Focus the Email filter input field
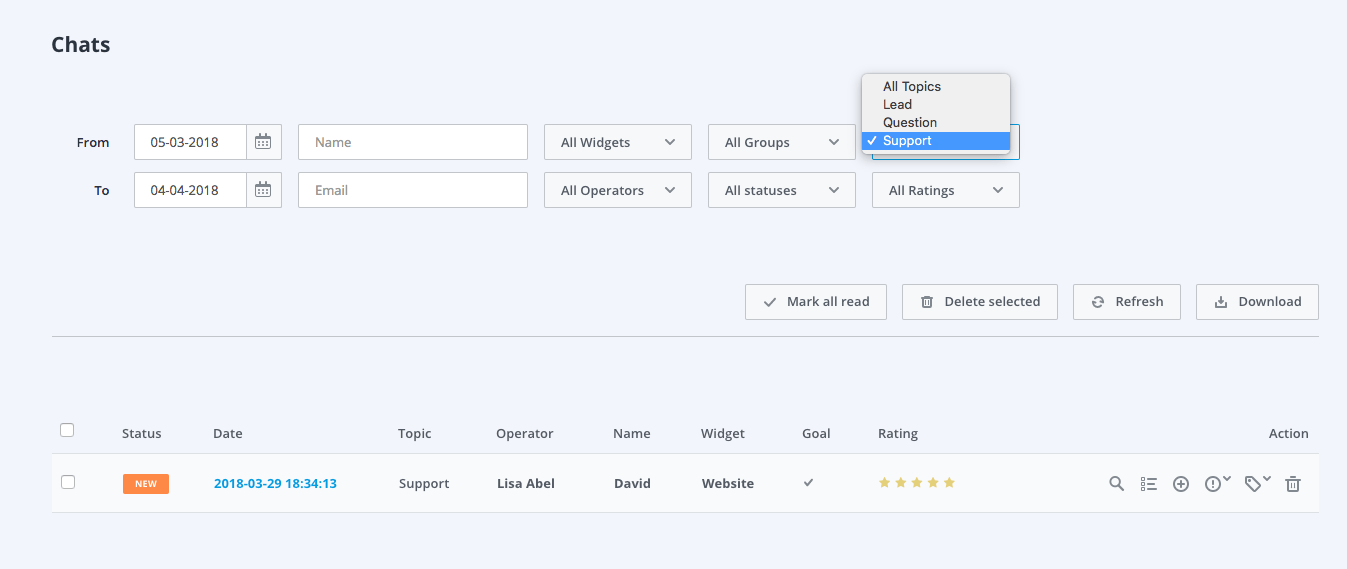The height and width of the screenshot is (569, 1347). click(x=413, y=190)
